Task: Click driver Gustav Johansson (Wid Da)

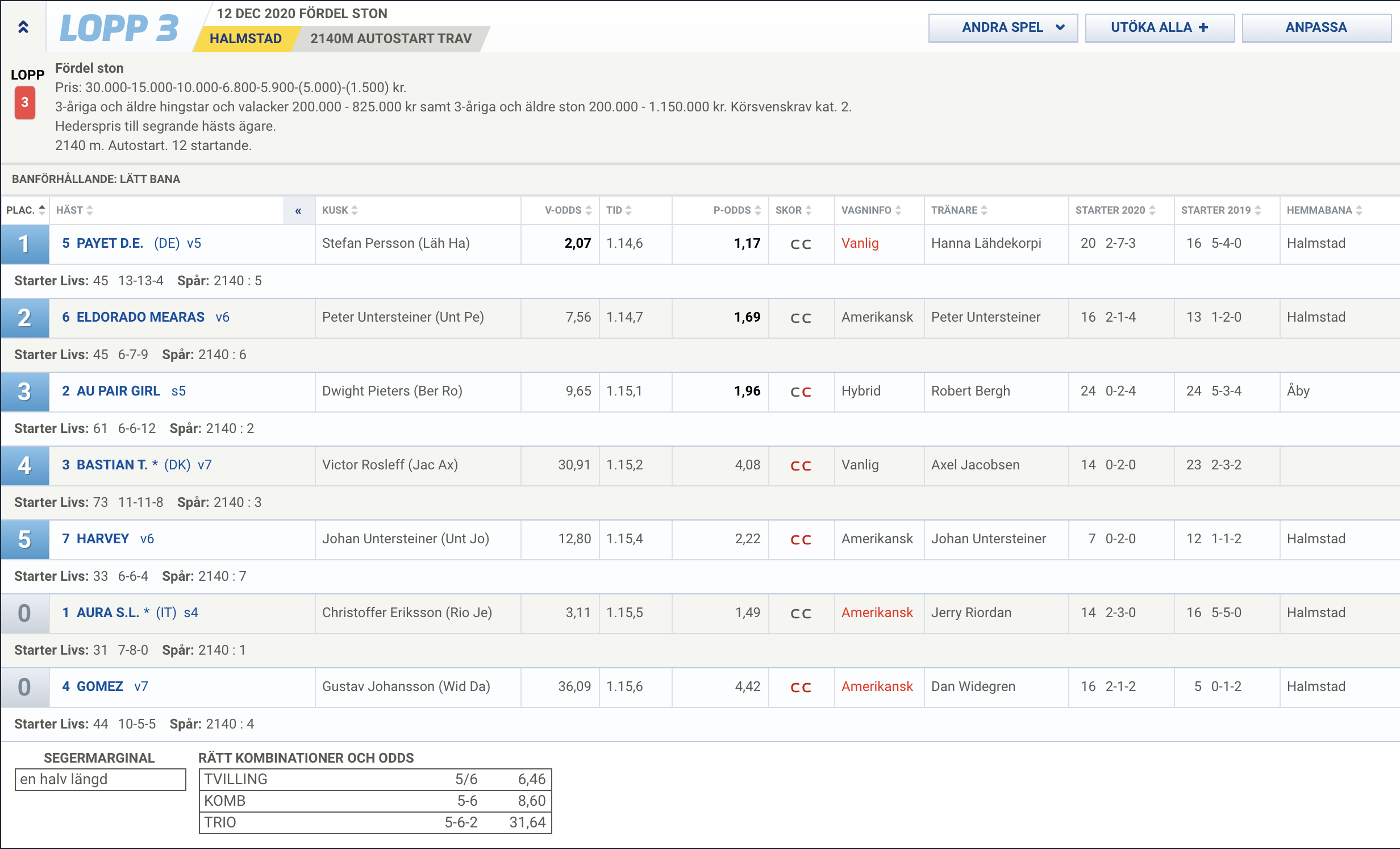Action: [x=406, y=686]
